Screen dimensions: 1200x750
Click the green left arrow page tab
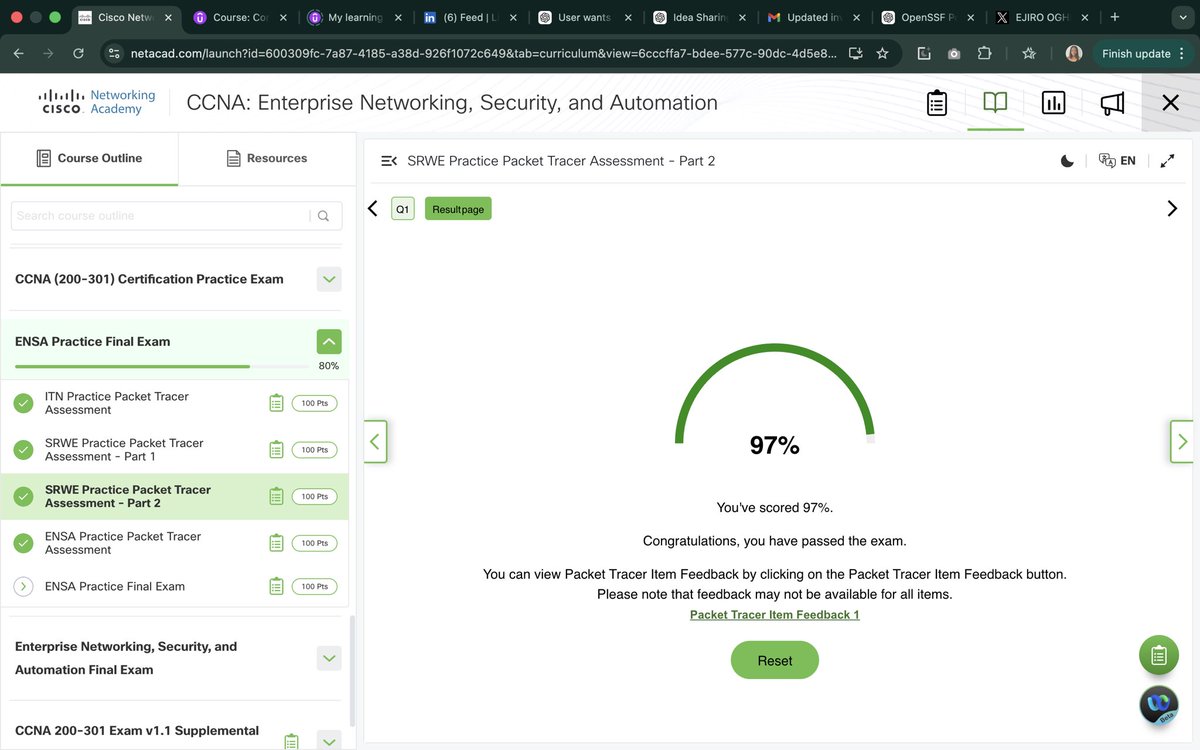(x=375, y=441)
